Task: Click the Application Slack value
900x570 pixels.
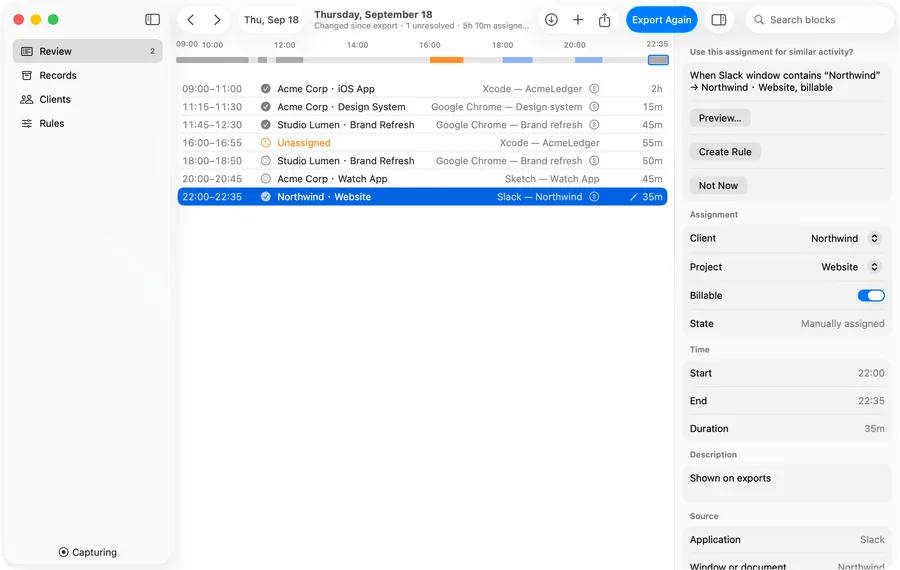Action: tap(872, 540)
